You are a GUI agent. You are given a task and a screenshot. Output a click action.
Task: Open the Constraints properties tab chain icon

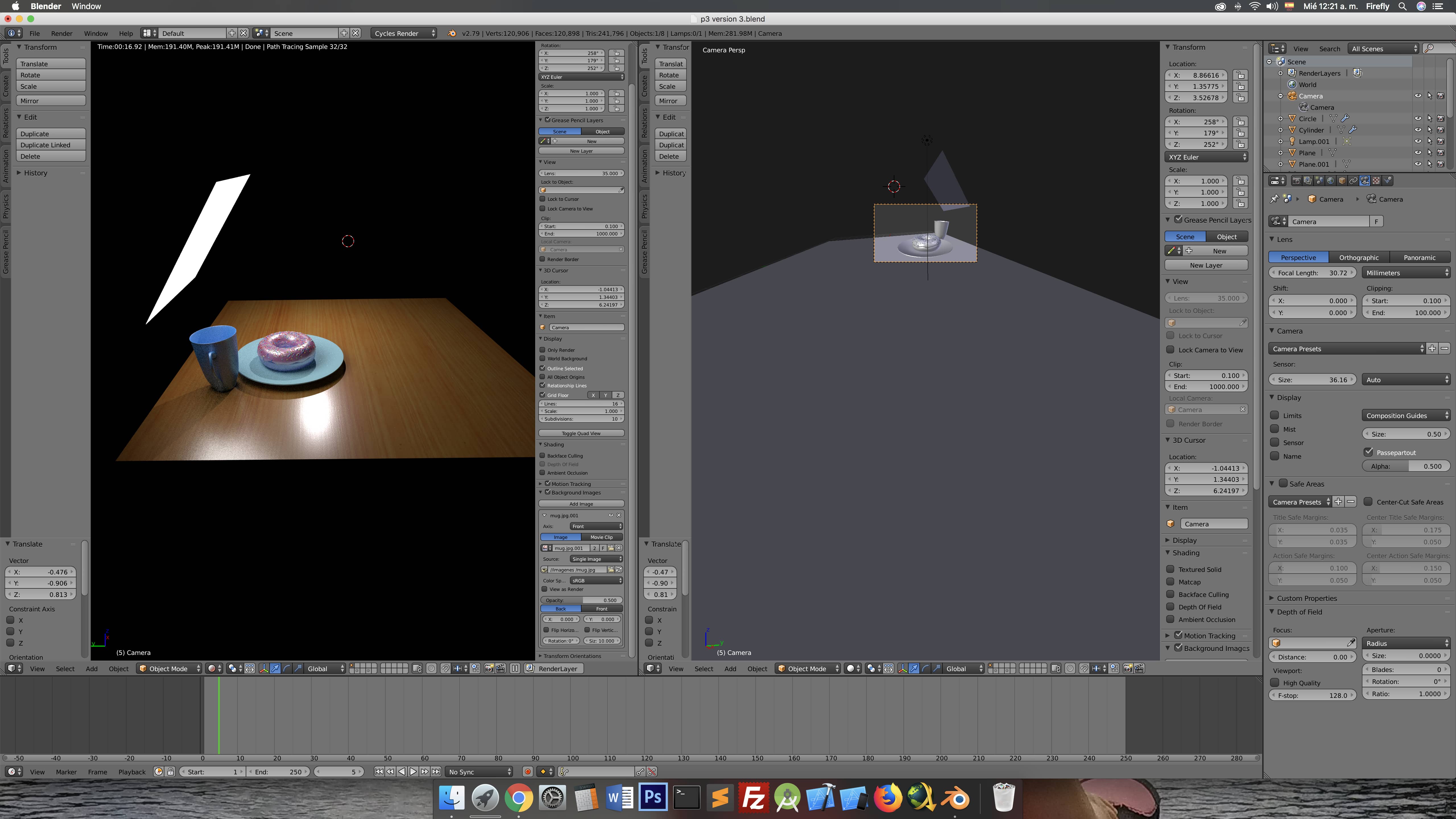(x=1353, y=181)
